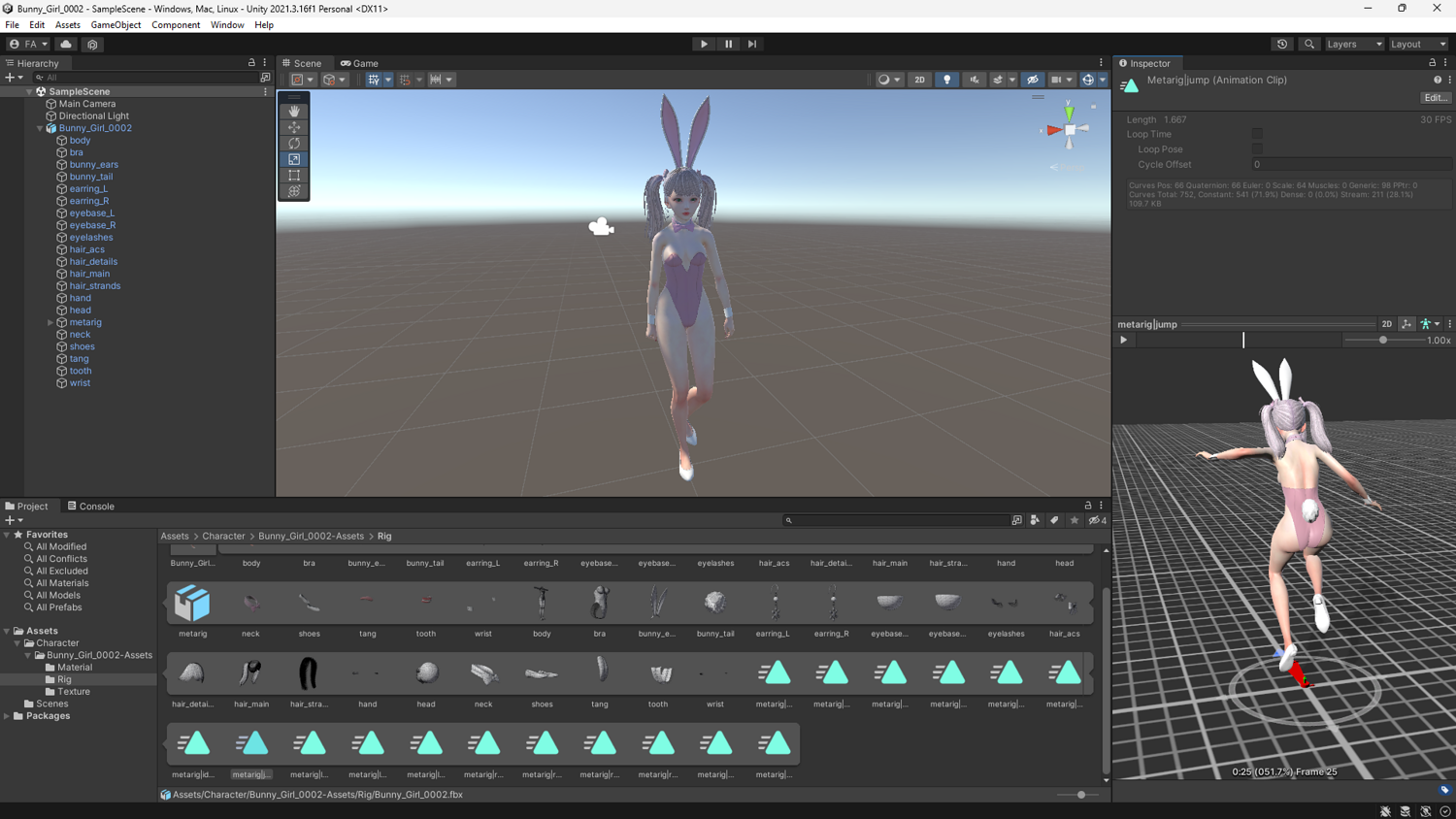Open the Layers dropdown
The image size is (1456, 819).
point(1354,44)
